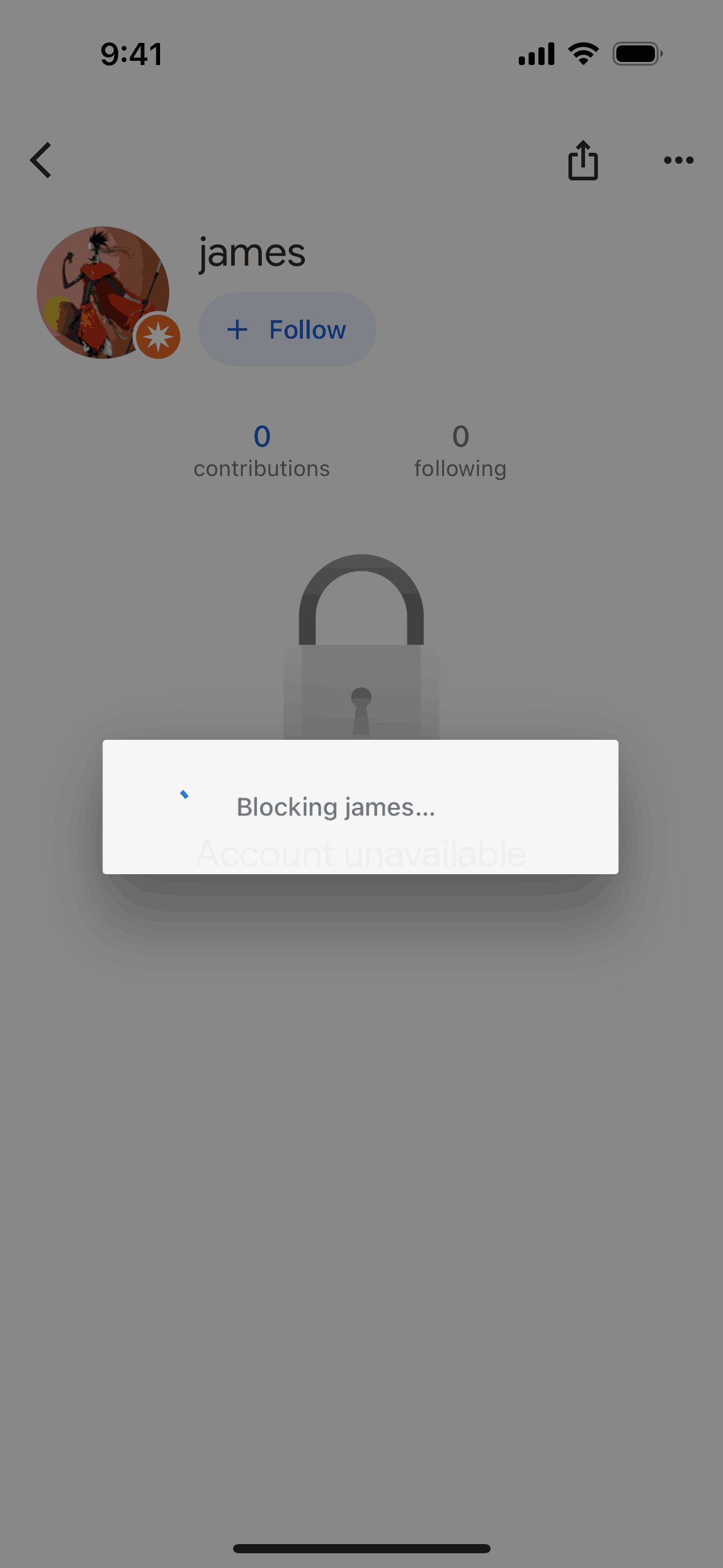View the 0 following count

(461, 437)
